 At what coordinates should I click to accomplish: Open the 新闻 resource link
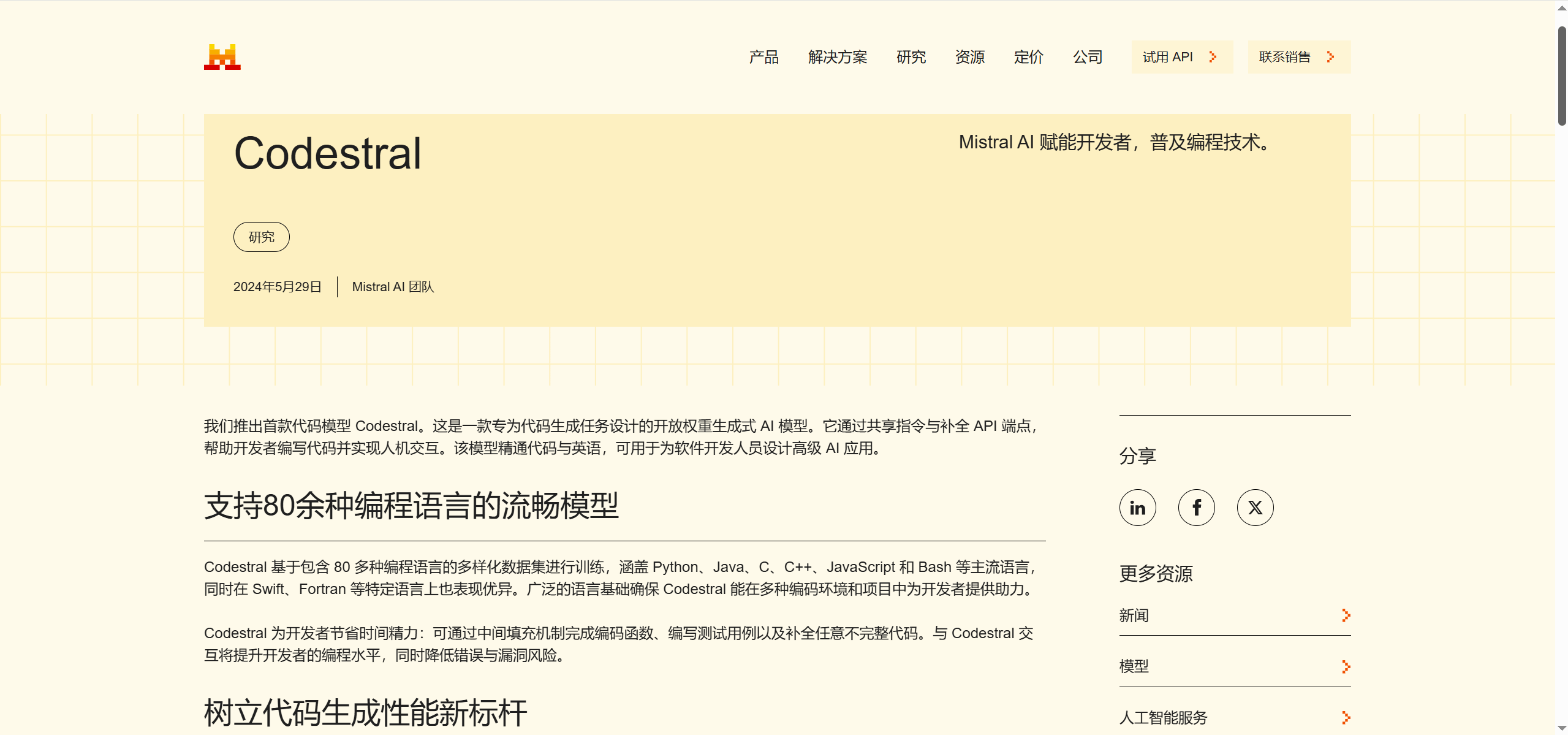pyautogui.click(x=1235, y=615)
